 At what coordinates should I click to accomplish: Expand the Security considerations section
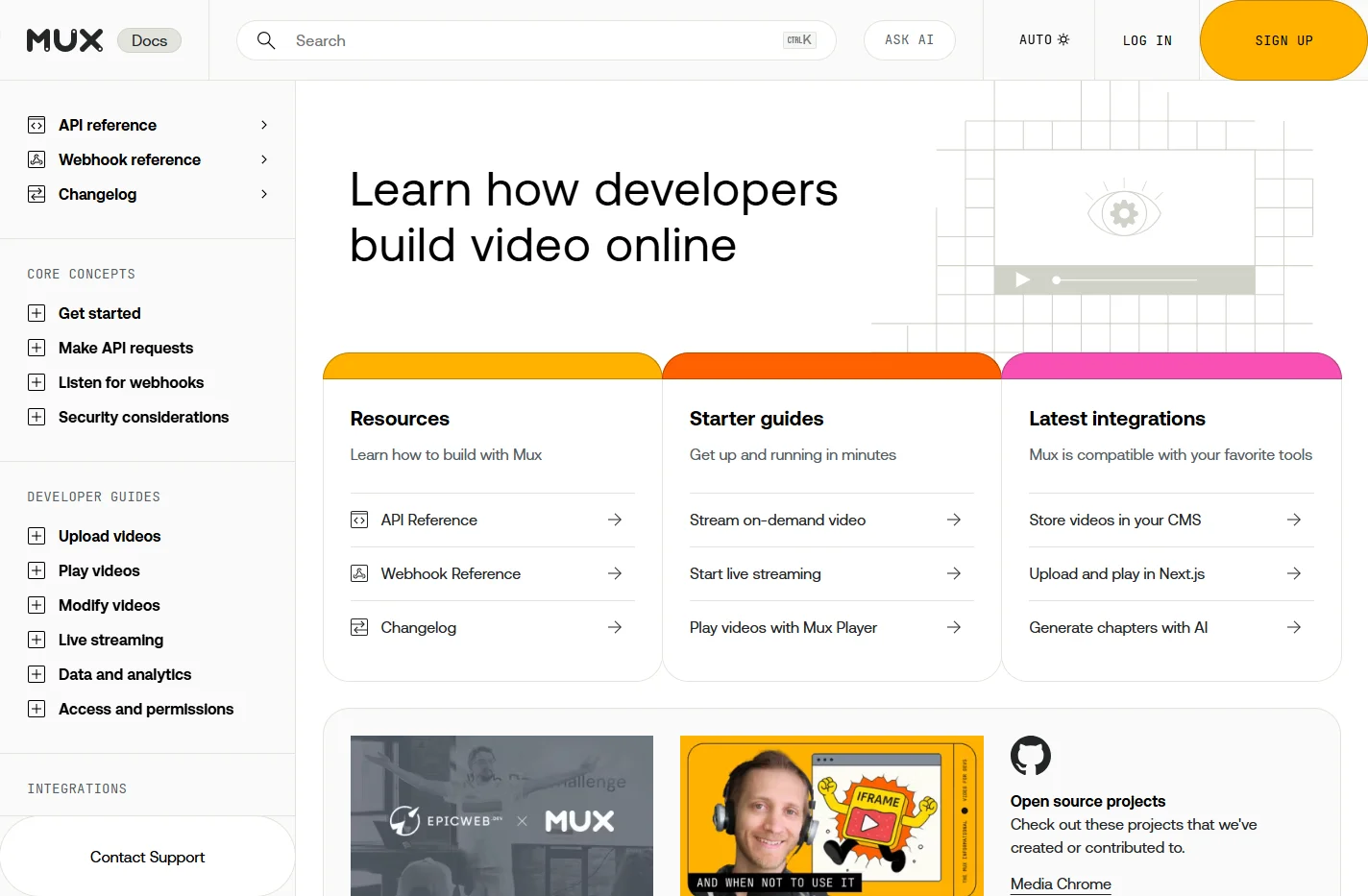(x=37, y=417)
